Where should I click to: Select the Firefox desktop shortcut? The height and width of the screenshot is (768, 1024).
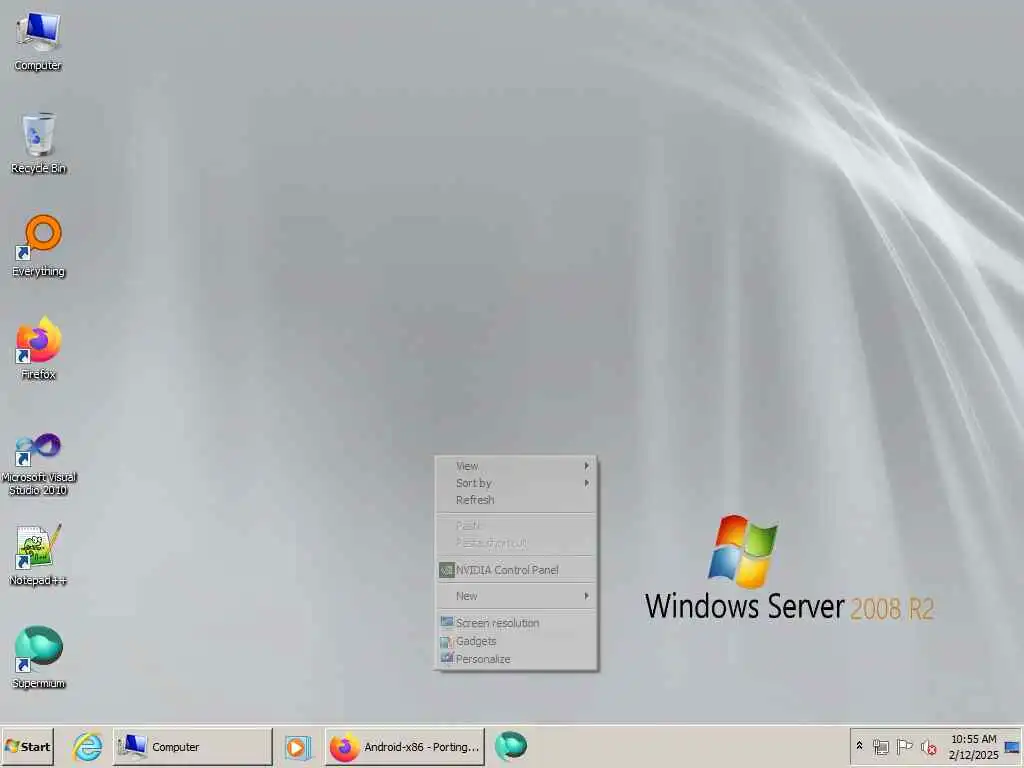pyautogui.click(x=38, y=349)
